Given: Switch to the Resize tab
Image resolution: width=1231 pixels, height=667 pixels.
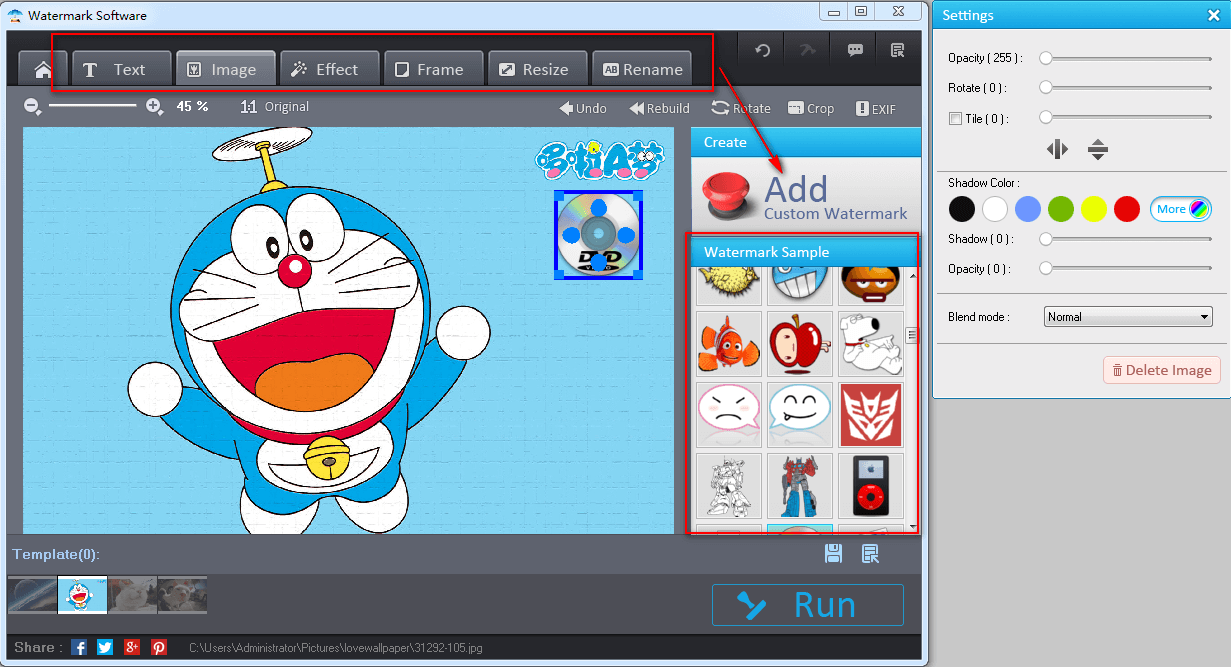Looking at the screenshot, I should (x=537, y=69).
